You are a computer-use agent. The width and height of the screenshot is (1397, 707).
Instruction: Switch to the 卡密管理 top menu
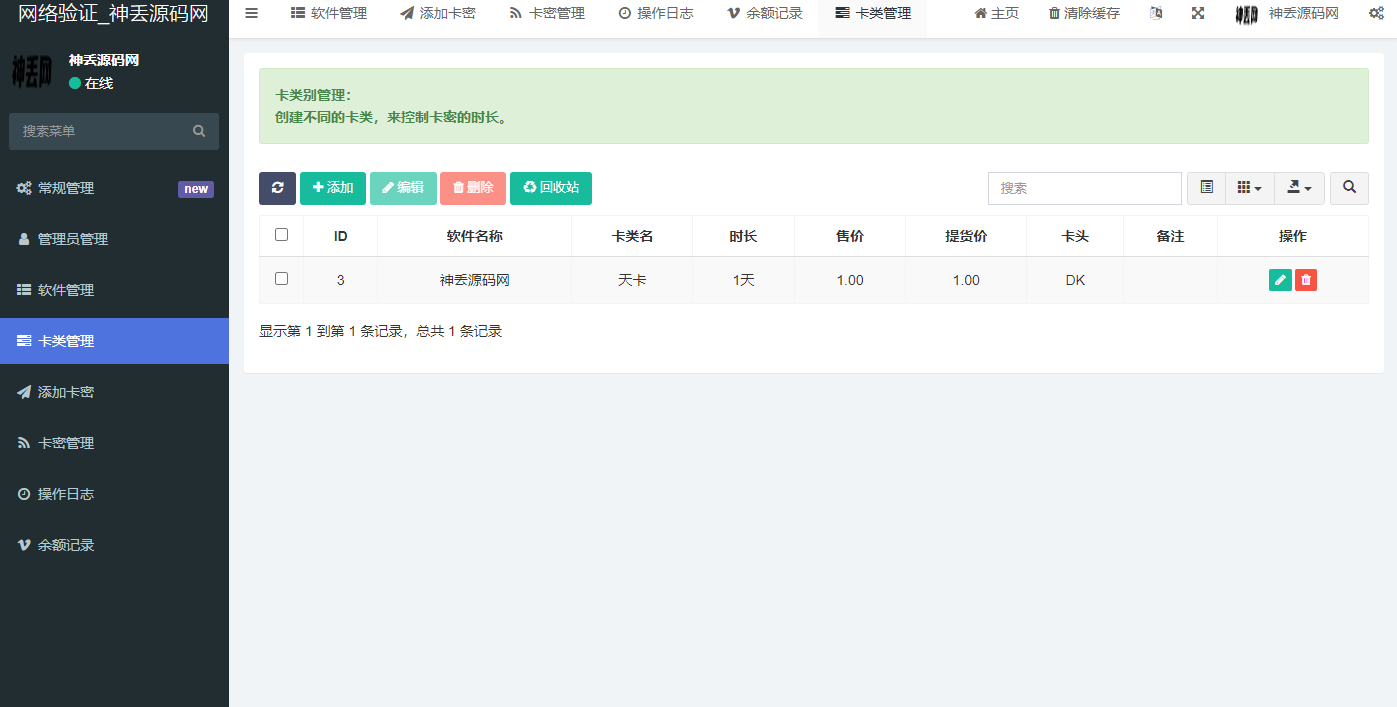click(546, 13)
